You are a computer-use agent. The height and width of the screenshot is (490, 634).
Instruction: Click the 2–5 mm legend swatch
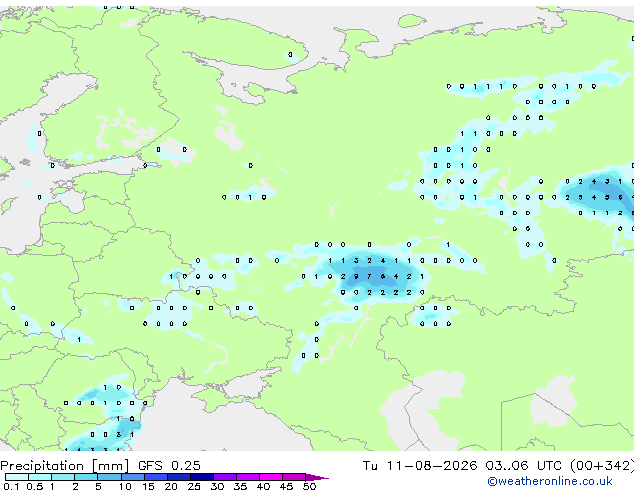pyautogui.click(x=86, y=477)
